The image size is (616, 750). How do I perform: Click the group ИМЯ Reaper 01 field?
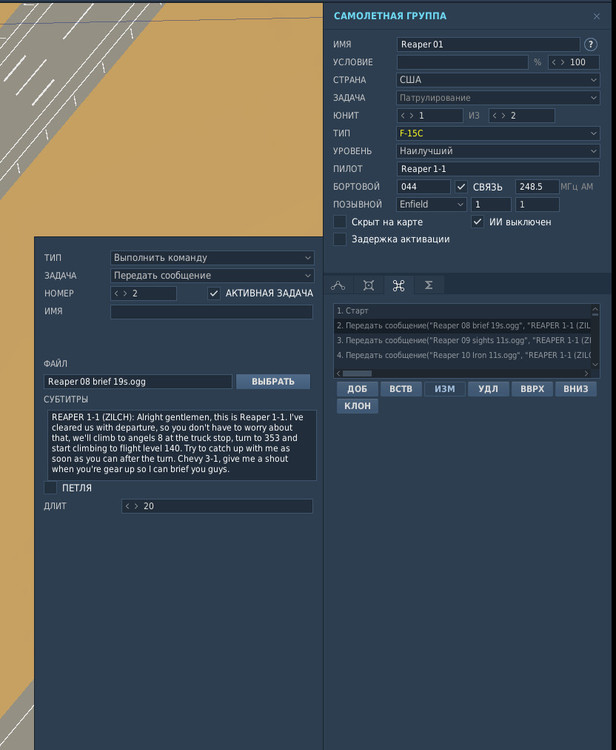coord(488,44)
